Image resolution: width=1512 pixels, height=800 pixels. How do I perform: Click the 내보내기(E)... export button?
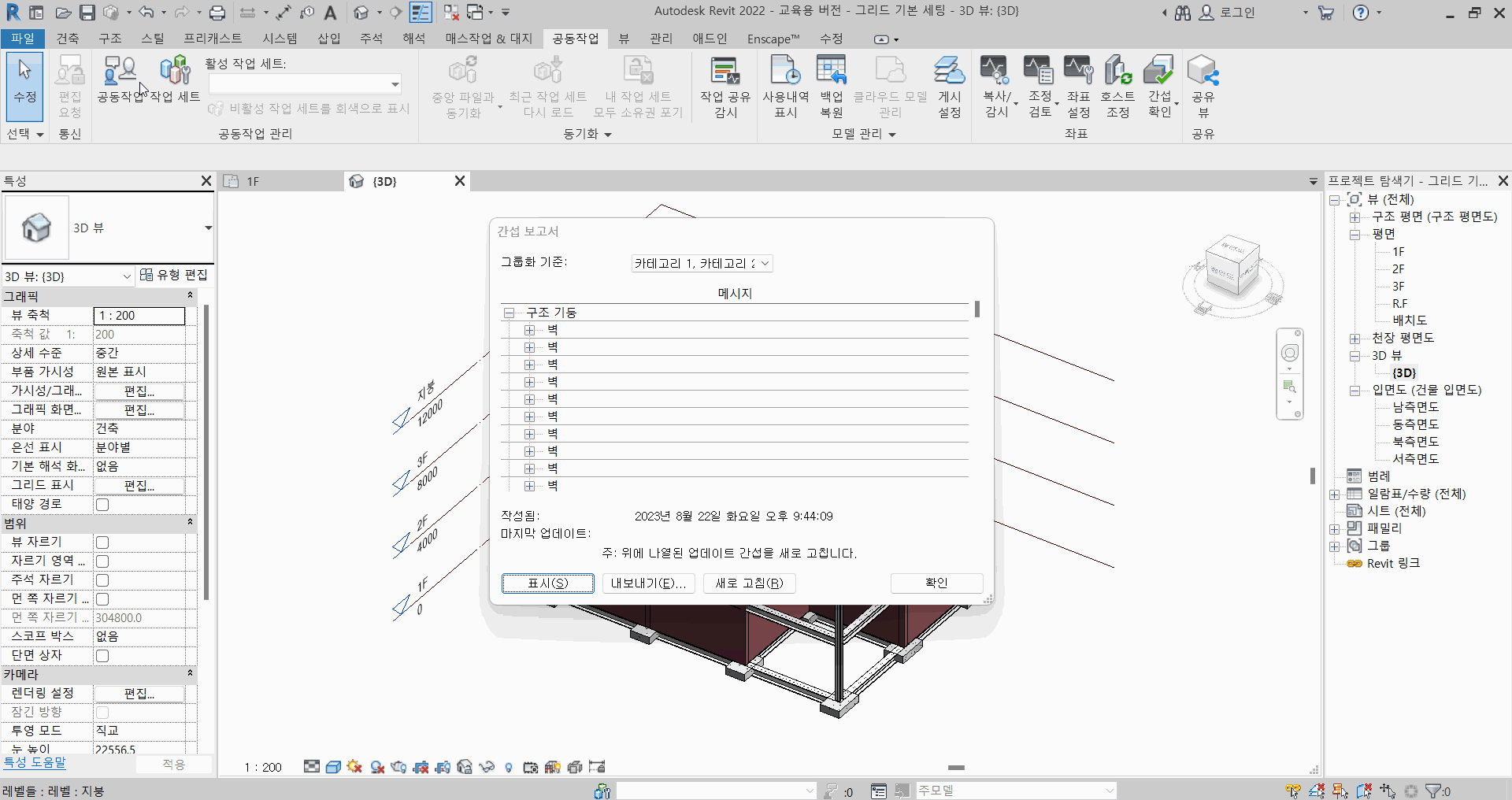click(649, 583)
